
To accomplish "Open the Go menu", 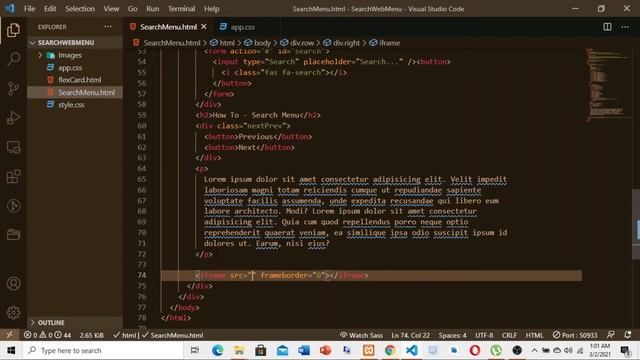I will [x=132, y=9].
